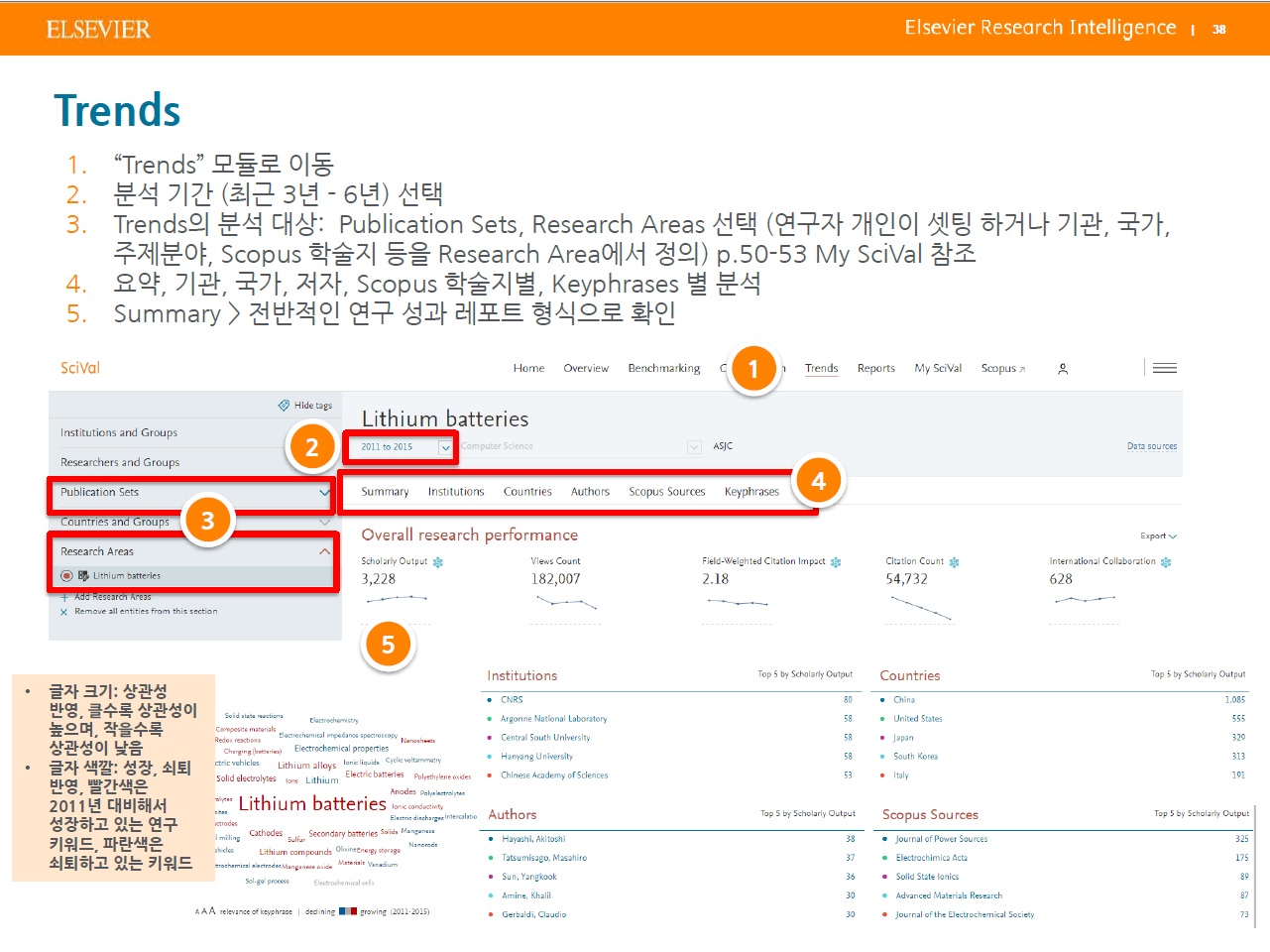Click snowflake icon beside International Collaboration

(x=1166, y=562)
